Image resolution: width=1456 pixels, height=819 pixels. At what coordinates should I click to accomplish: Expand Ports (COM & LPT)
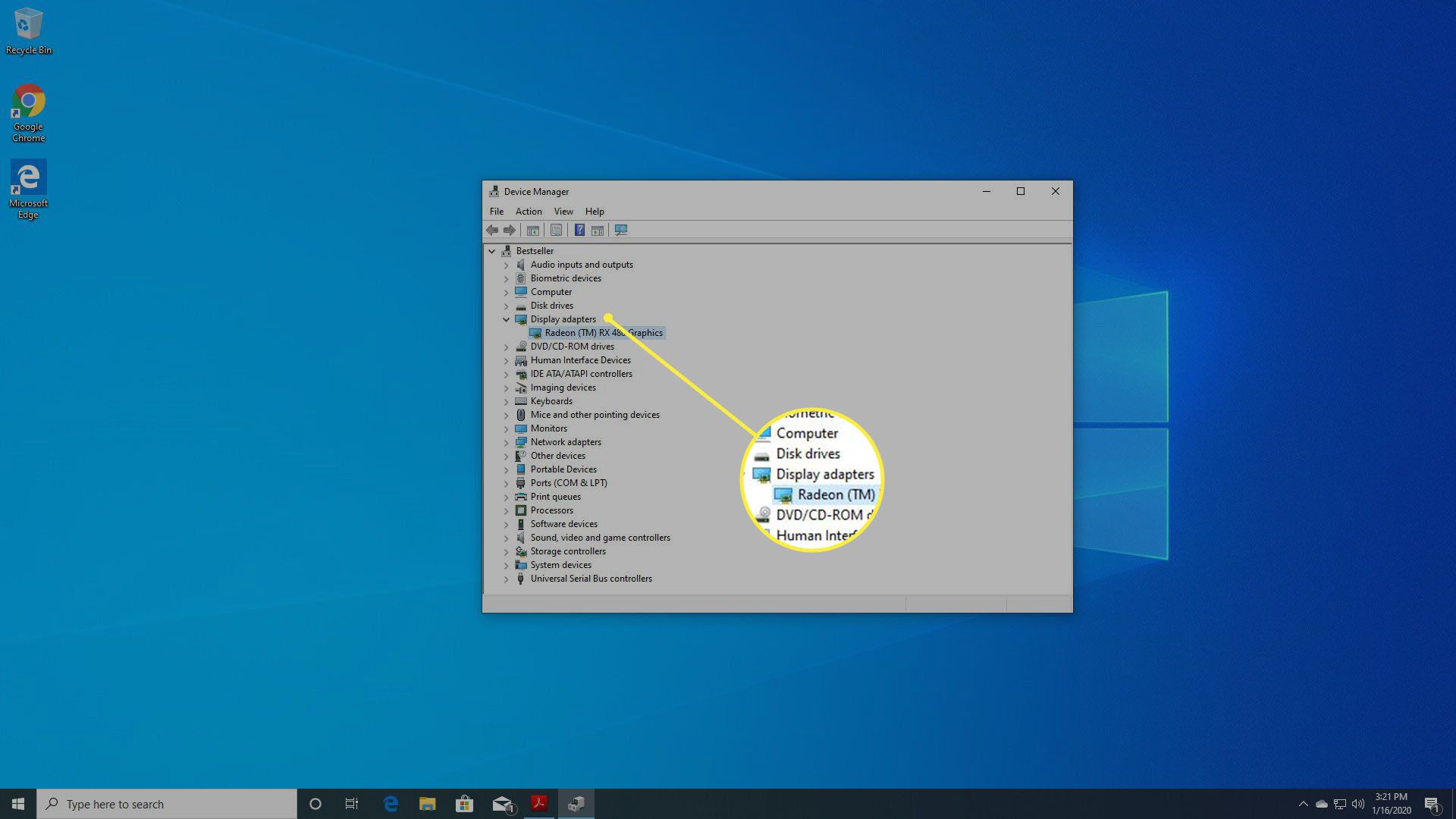point(507,483)
